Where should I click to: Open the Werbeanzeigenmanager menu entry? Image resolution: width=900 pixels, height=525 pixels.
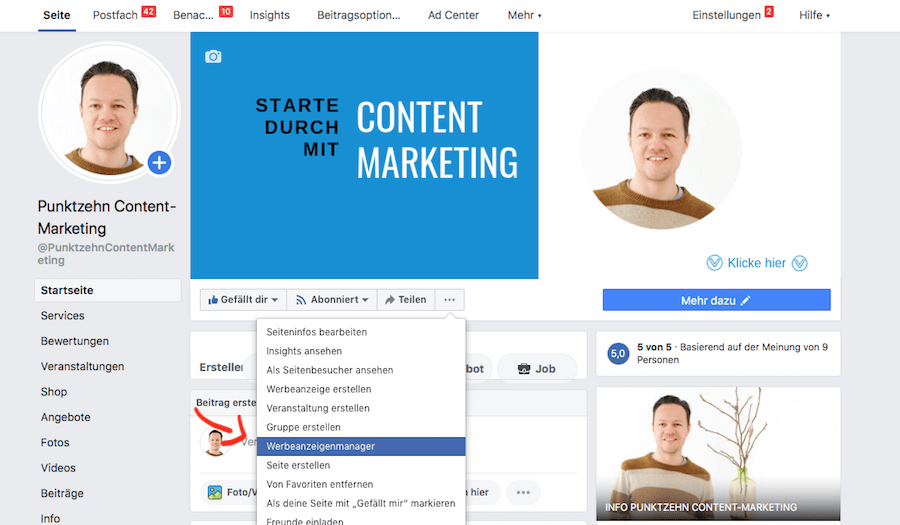361,446
